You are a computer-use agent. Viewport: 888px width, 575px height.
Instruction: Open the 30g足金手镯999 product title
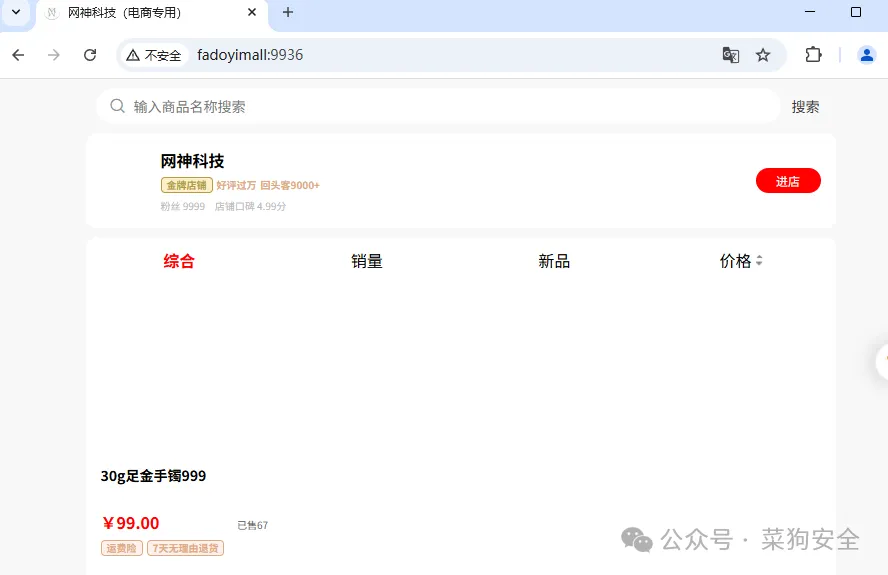coord(153,476)
